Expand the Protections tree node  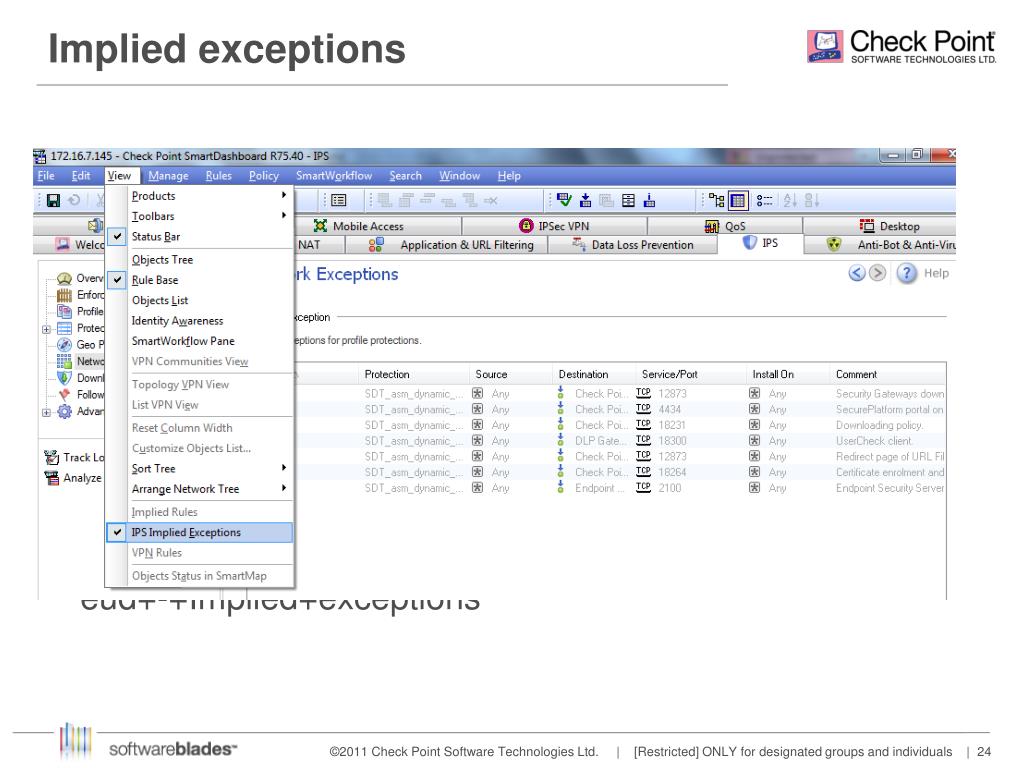(x=46, y=329)
